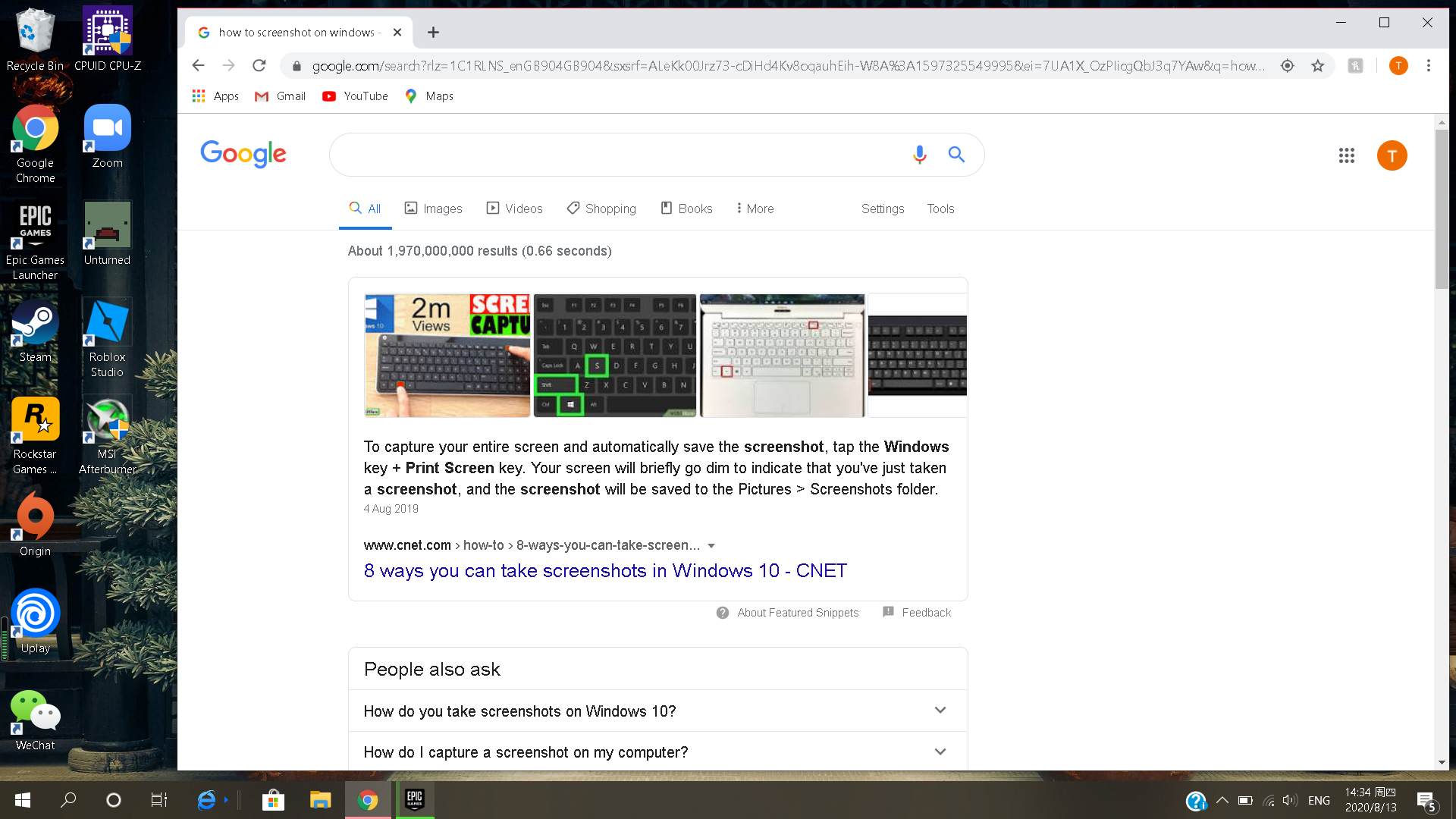
Task: Click the Google logo
Action: tap(243, 154)
